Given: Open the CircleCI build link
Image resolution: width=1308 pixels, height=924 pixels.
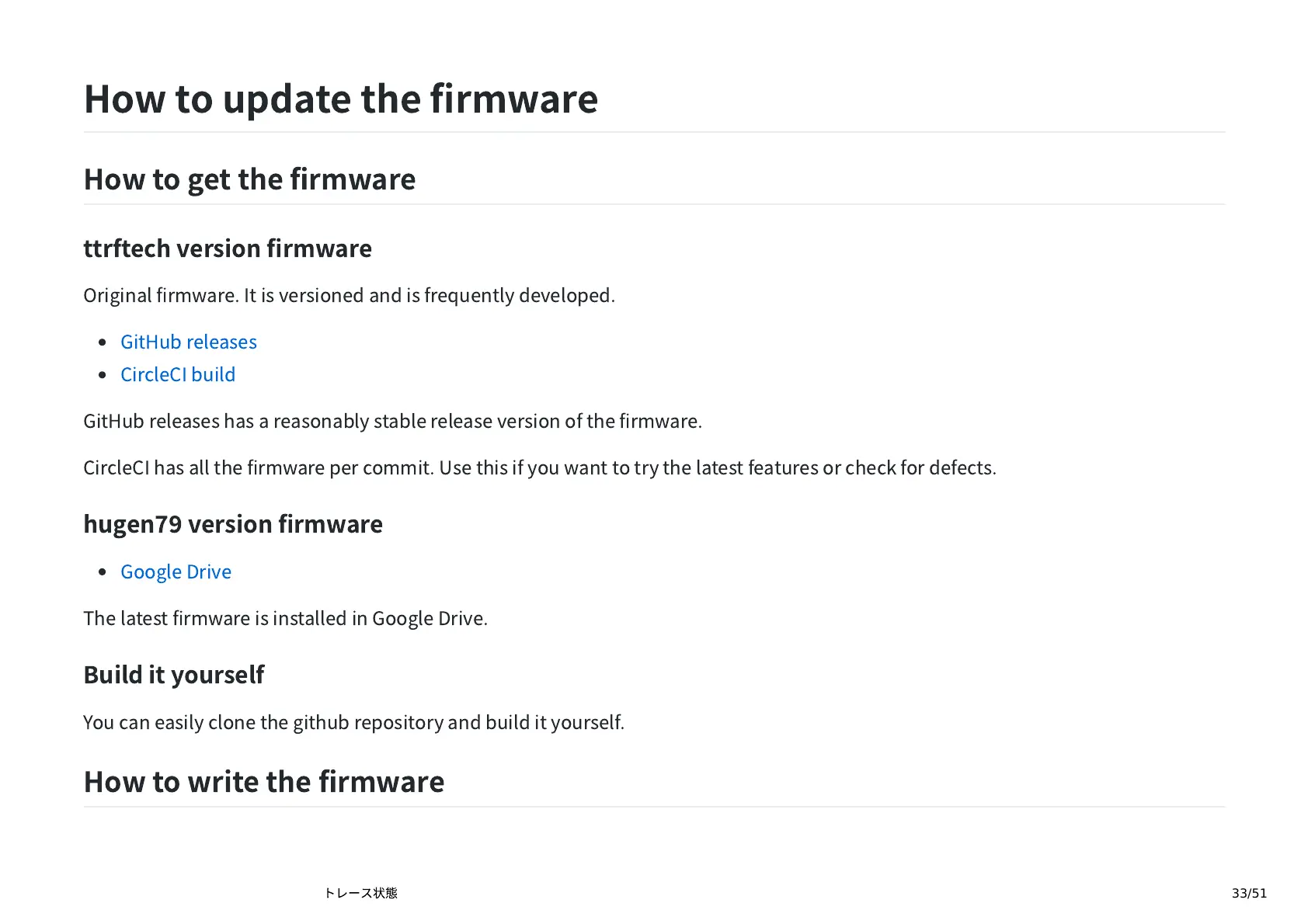Looking at the screenshot, I should click(x=177, y=375).
